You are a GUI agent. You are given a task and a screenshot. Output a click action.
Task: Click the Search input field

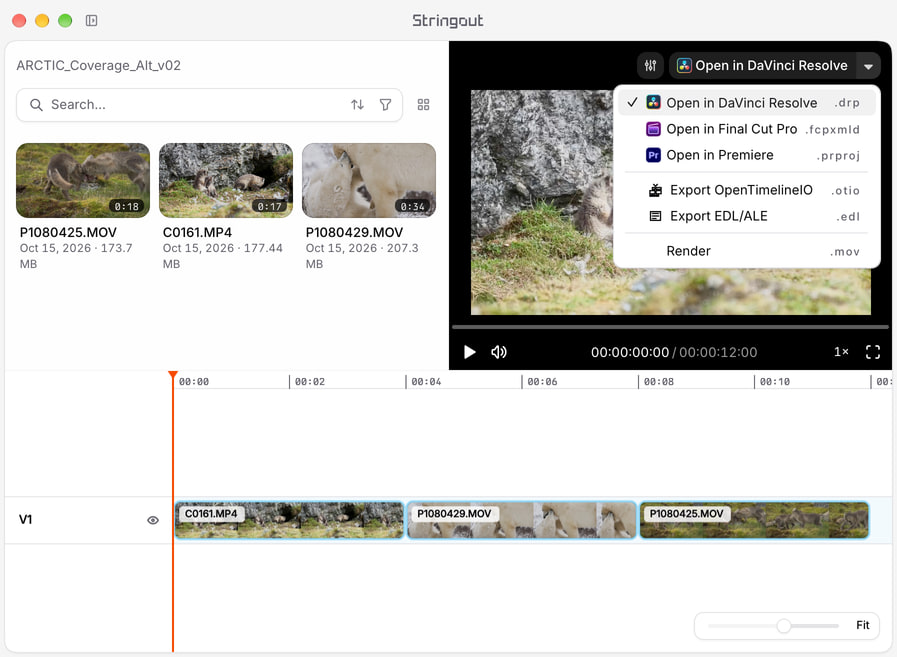(209, 105)
